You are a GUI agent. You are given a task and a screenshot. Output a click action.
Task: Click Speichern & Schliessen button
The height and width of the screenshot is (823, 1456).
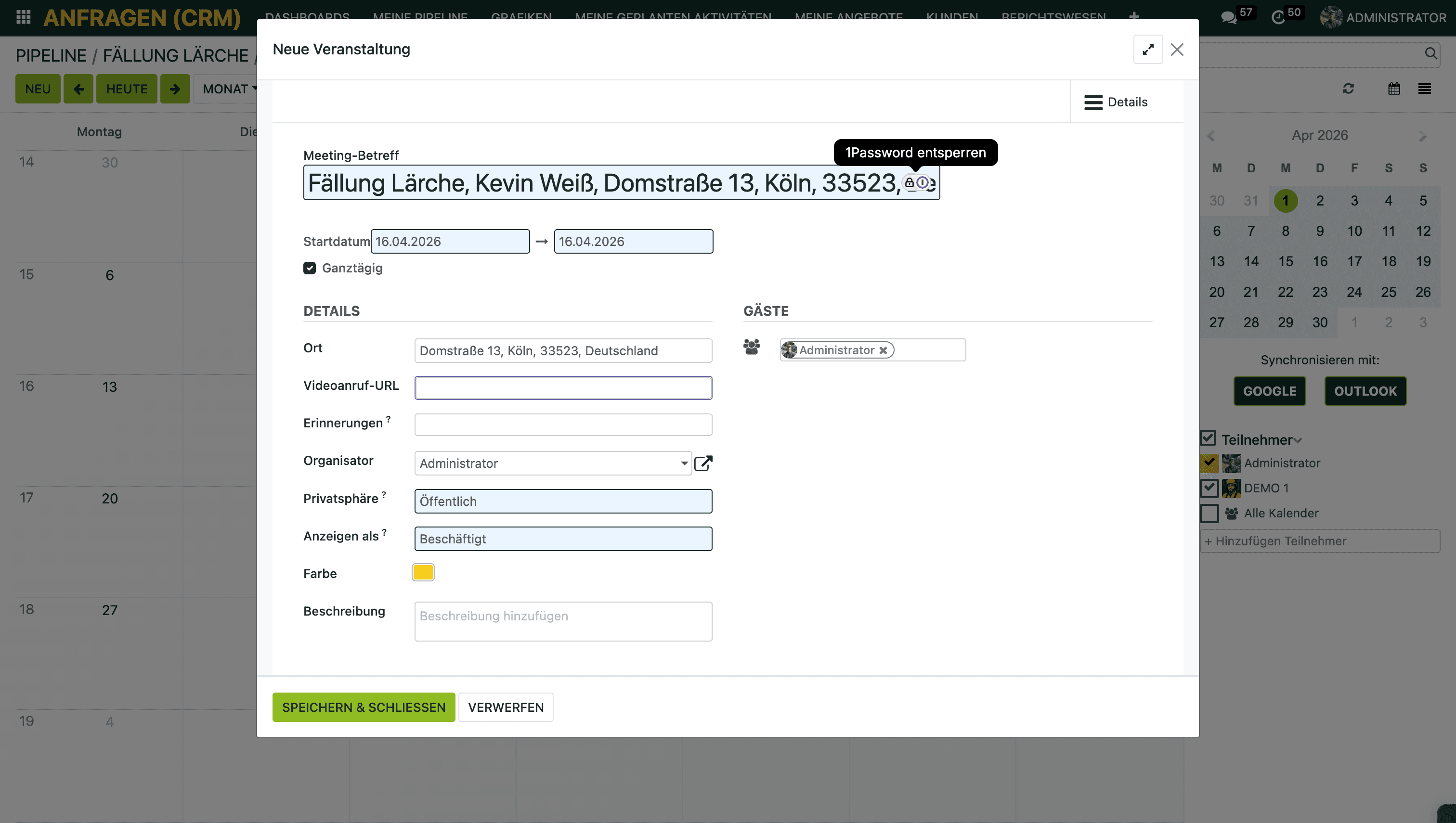tap(363, 707)
